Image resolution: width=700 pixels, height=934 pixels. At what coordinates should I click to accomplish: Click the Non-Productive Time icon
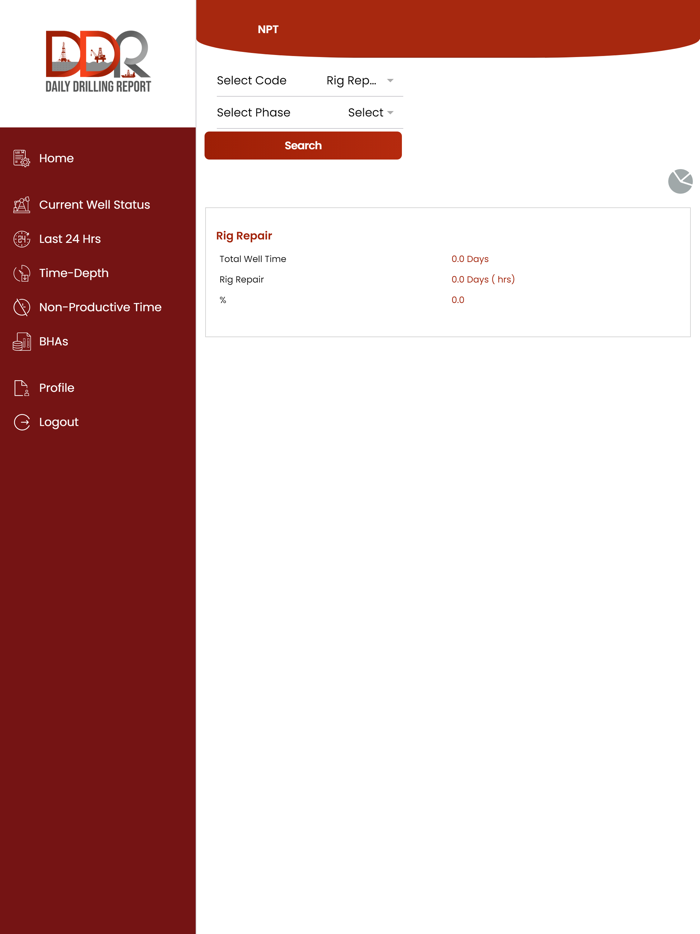coord(21,307)
